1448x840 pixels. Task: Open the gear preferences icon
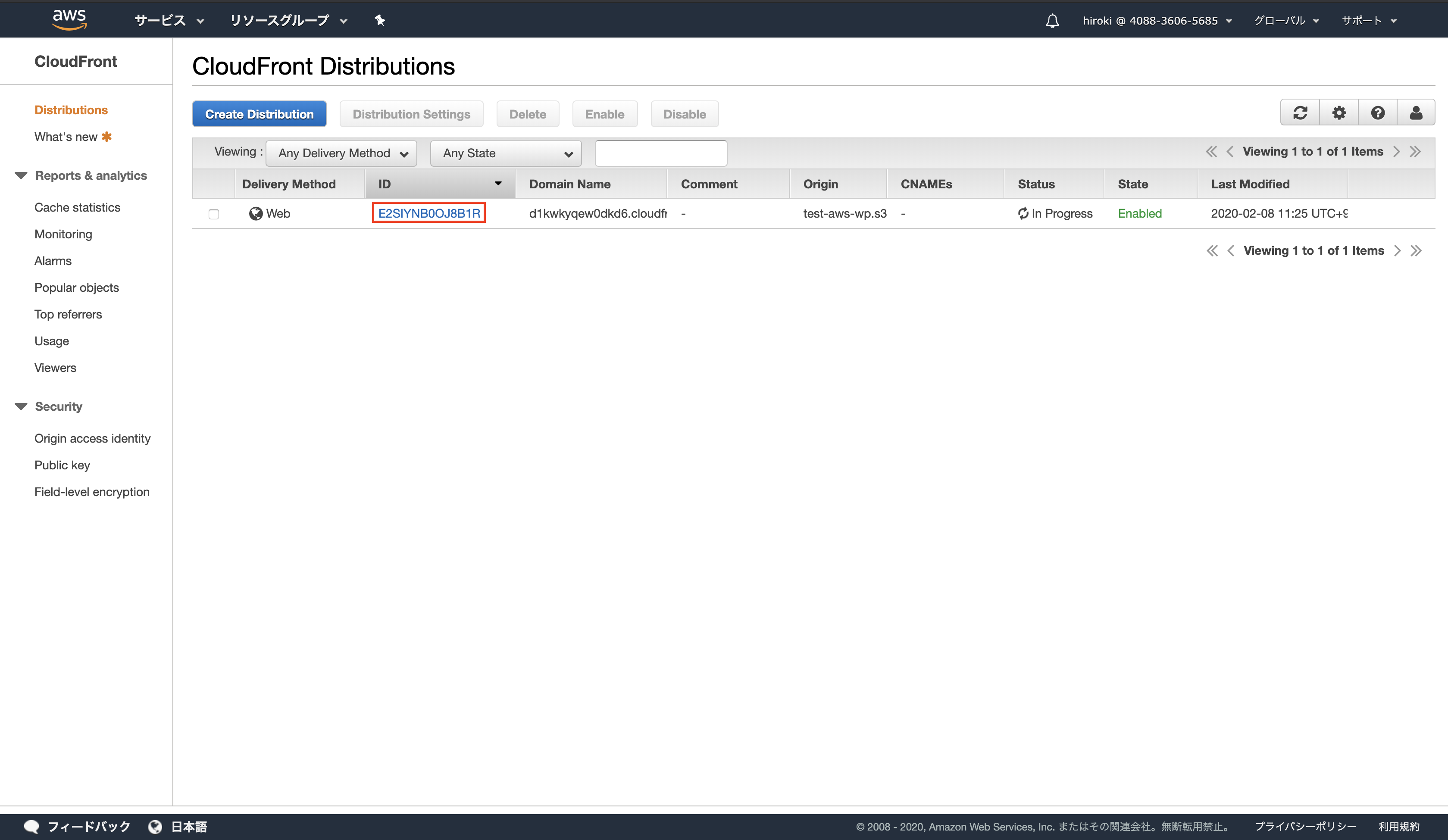(x=1339, y=113)
